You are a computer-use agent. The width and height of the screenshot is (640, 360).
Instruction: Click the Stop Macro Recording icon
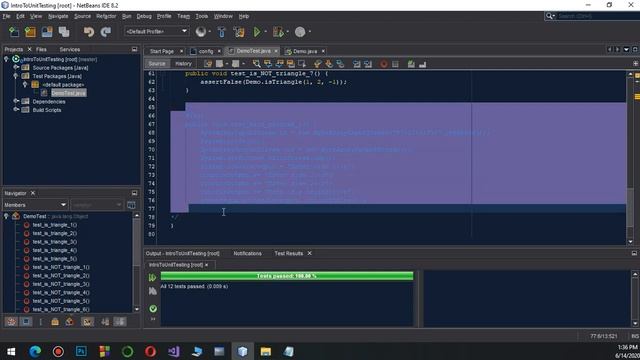point(395,64)
